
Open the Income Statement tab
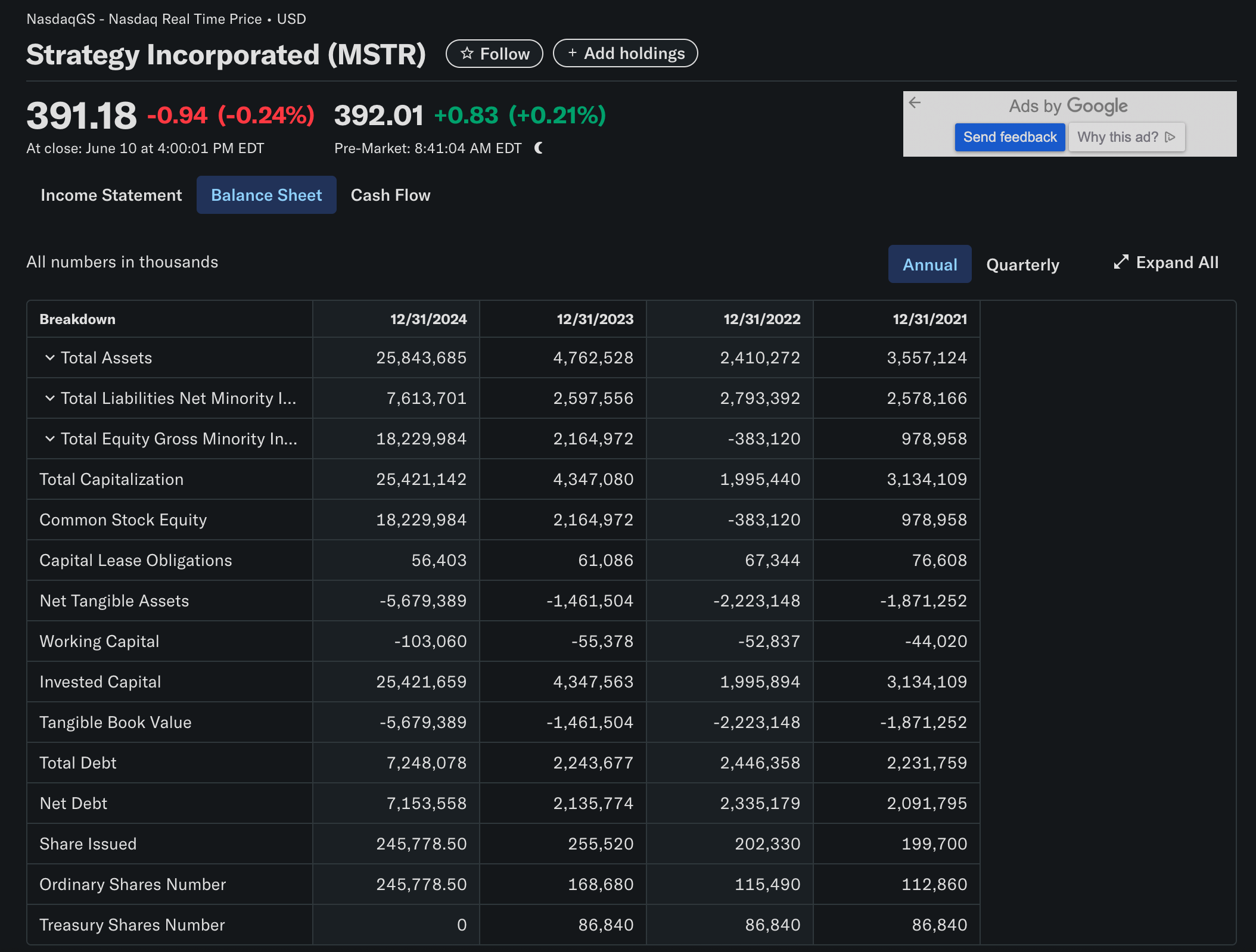click(x=111, y=195)
